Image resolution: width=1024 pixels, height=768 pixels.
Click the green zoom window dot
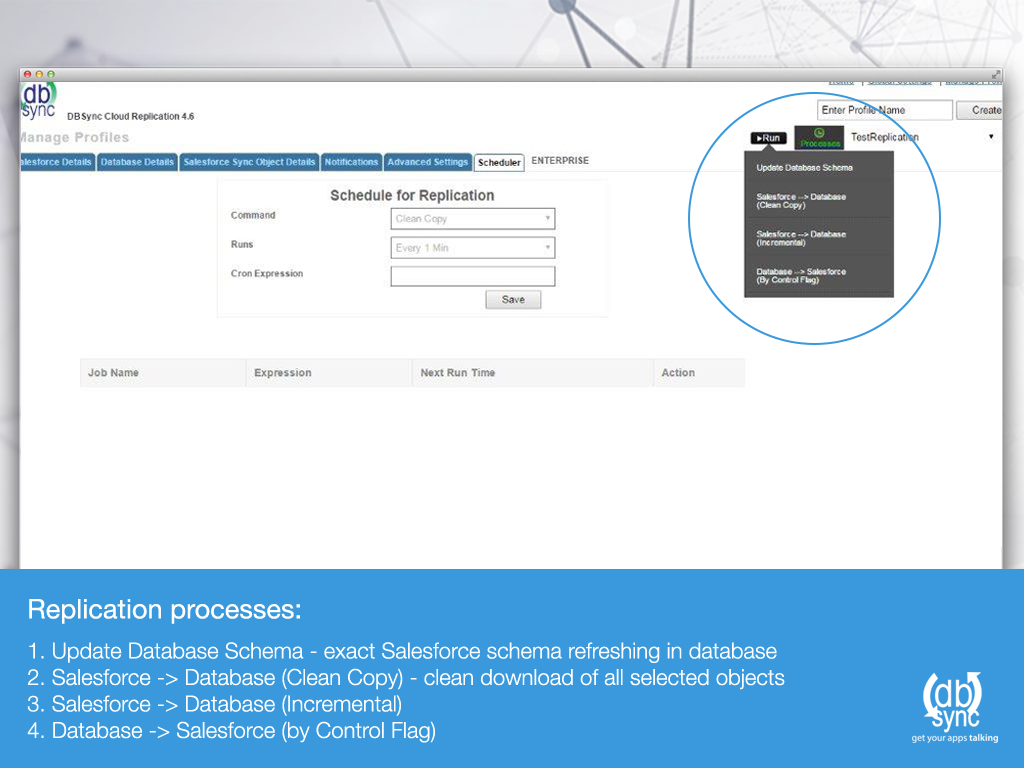click(x=51, y=74)
